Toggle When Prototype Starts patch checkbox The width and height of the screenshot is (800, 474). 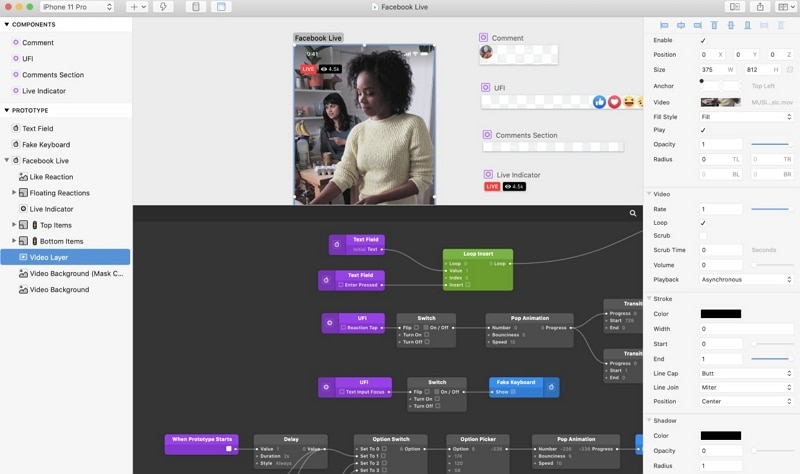(229, 448)
